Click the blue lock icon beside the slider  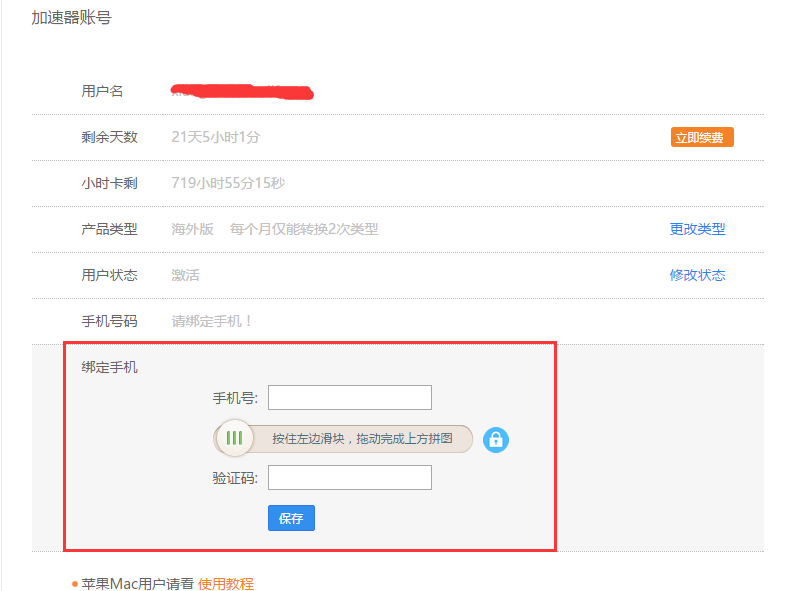(x=496, y=439)
